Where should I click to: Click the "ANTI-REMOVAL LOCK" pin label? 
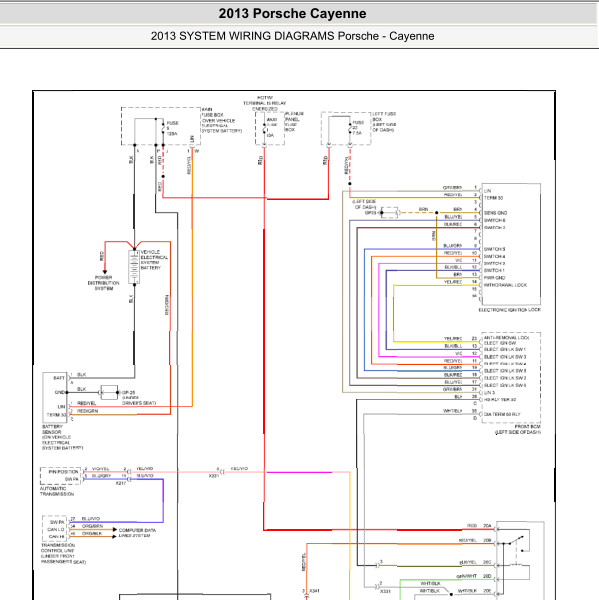[x=506, y=338]
